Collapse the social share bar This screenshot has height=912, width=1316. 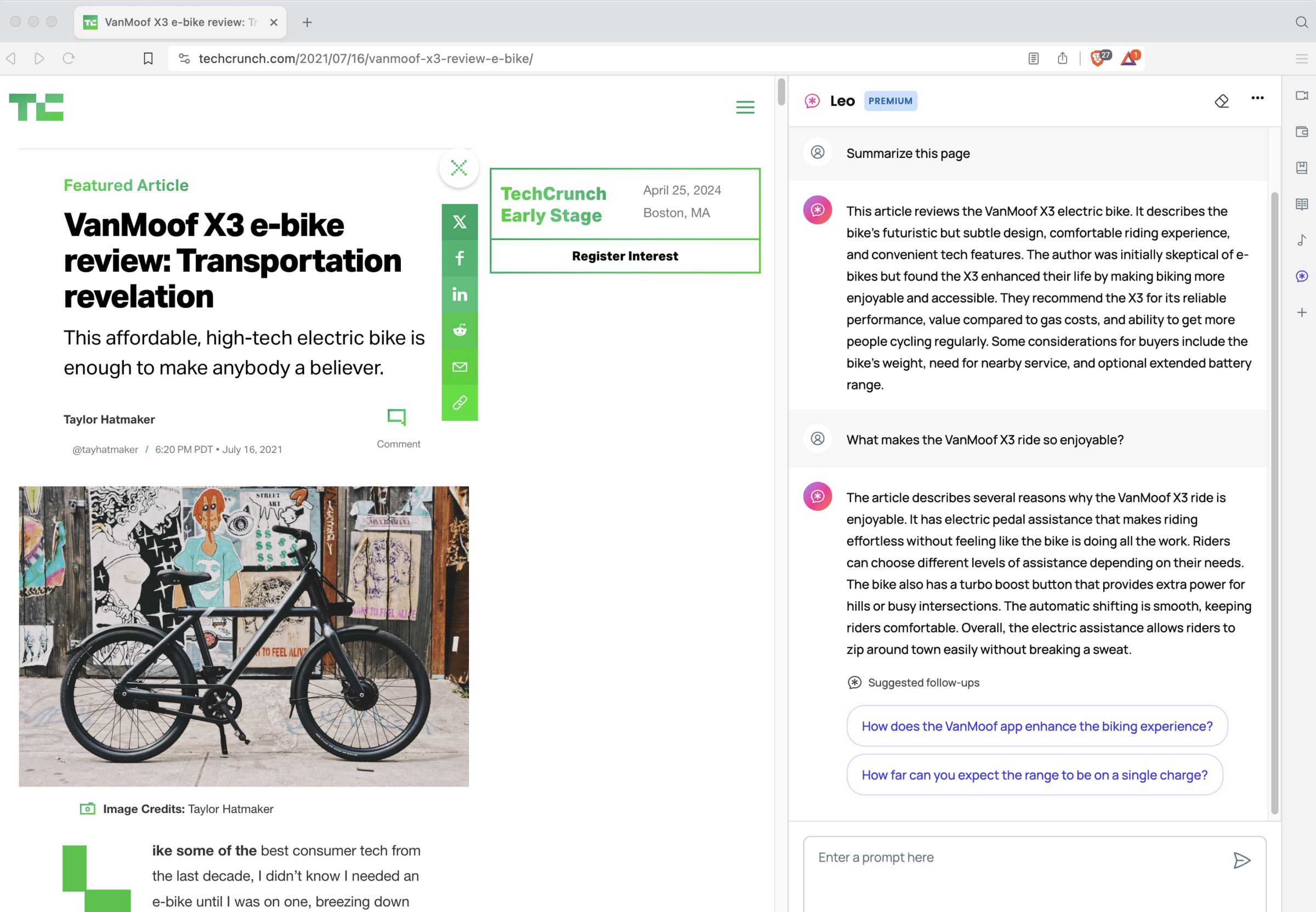click(x=458, y=167)
